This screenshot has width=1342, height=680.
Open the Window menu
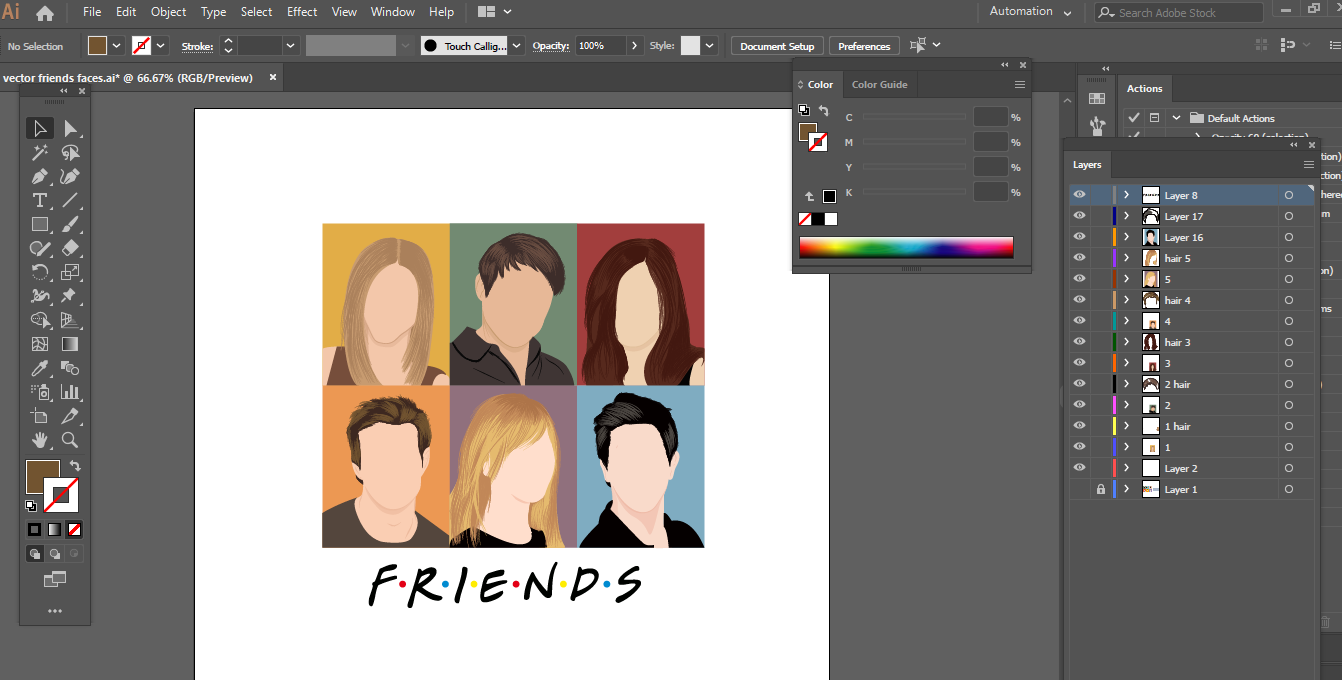point(393,12)
